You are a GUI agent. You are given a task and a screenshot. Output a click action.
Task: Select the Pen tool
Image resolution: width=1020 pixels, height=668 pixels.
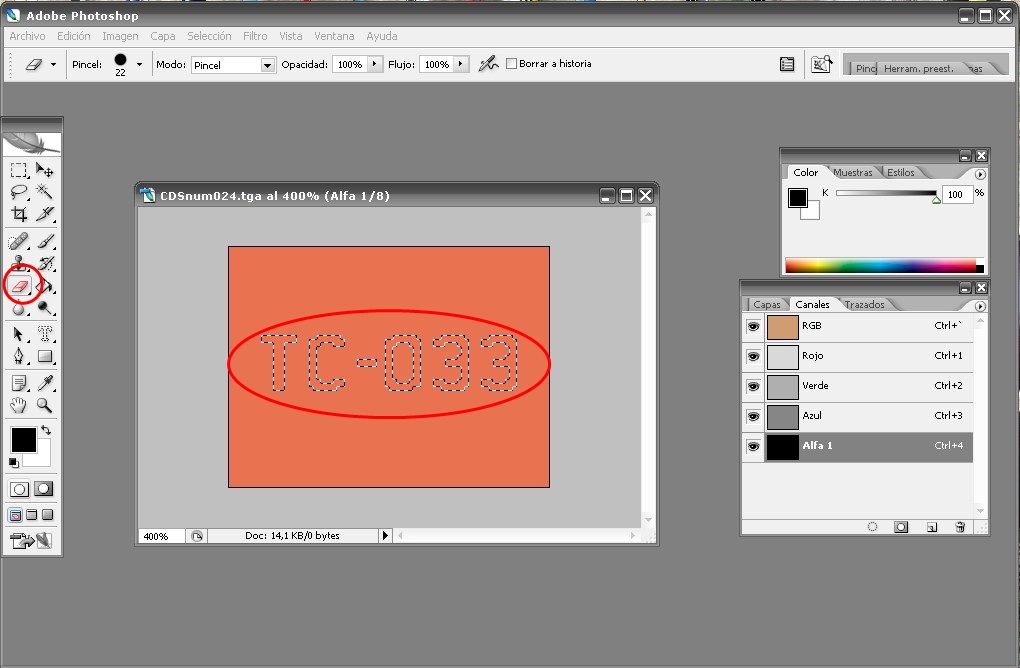pyautogui.click(x=19, y=356)
